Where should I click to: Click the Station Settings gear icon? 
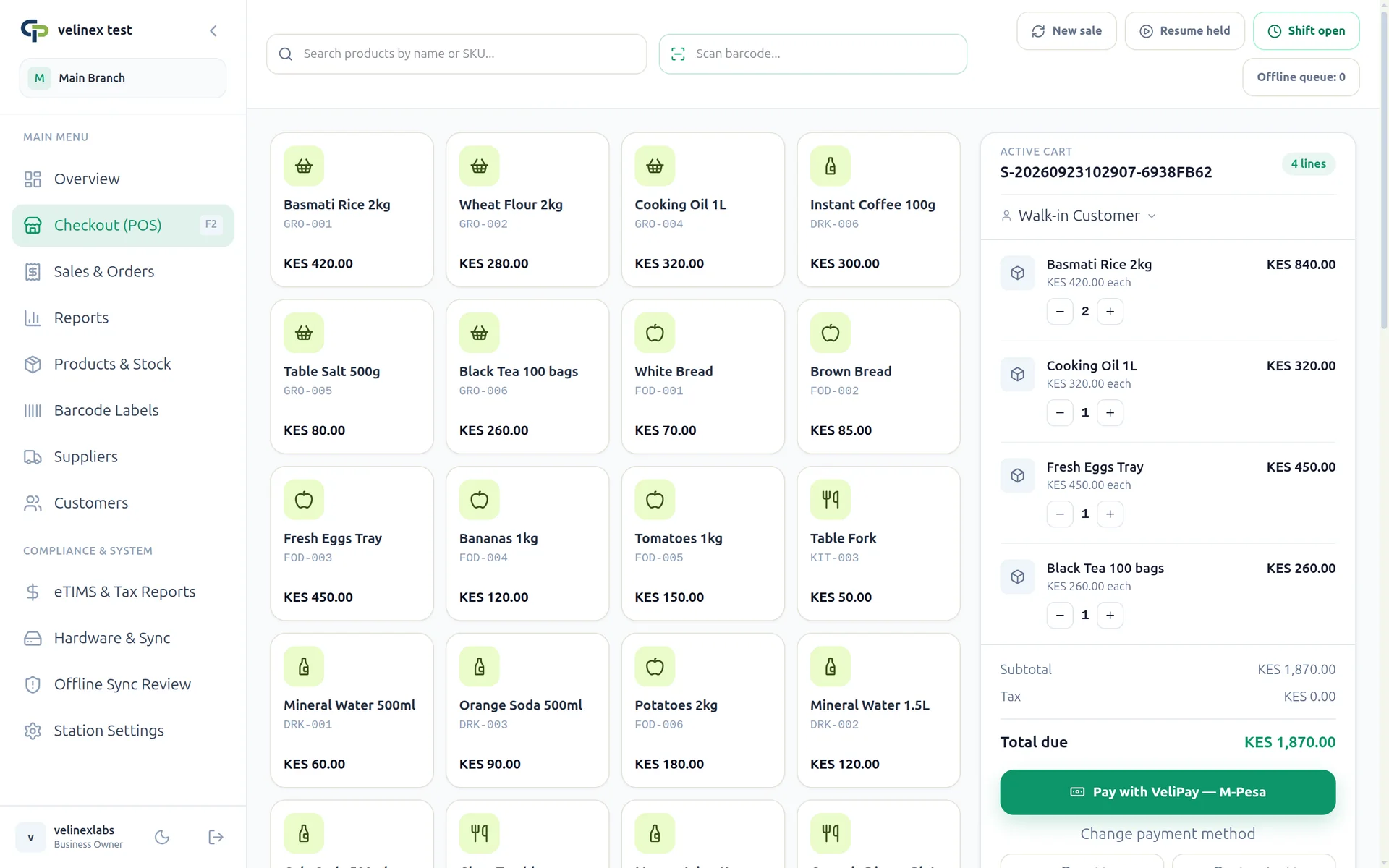click(x=33, y=731)
